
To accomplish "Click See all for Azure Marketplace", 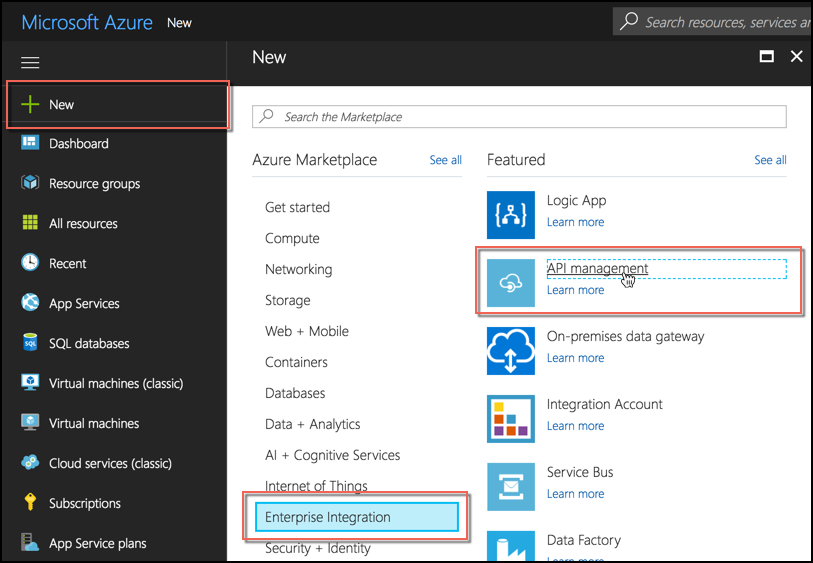I will point(445,160).
